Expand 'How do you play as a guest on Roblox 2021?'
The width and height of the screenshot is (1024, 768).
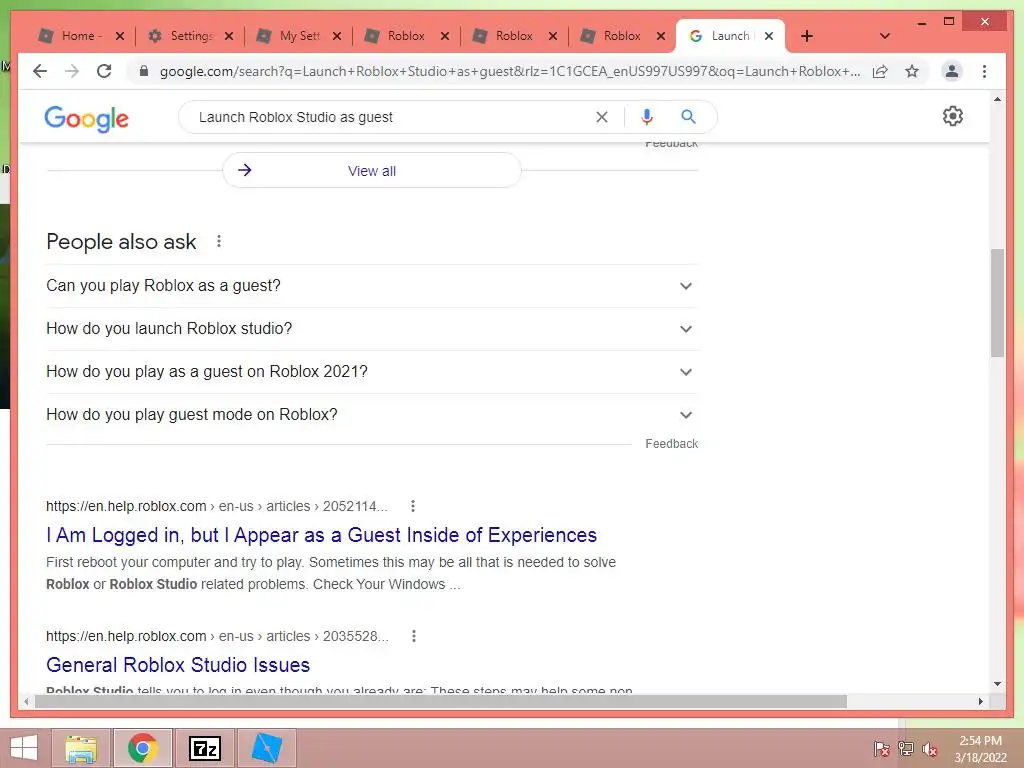coord(372,372)
